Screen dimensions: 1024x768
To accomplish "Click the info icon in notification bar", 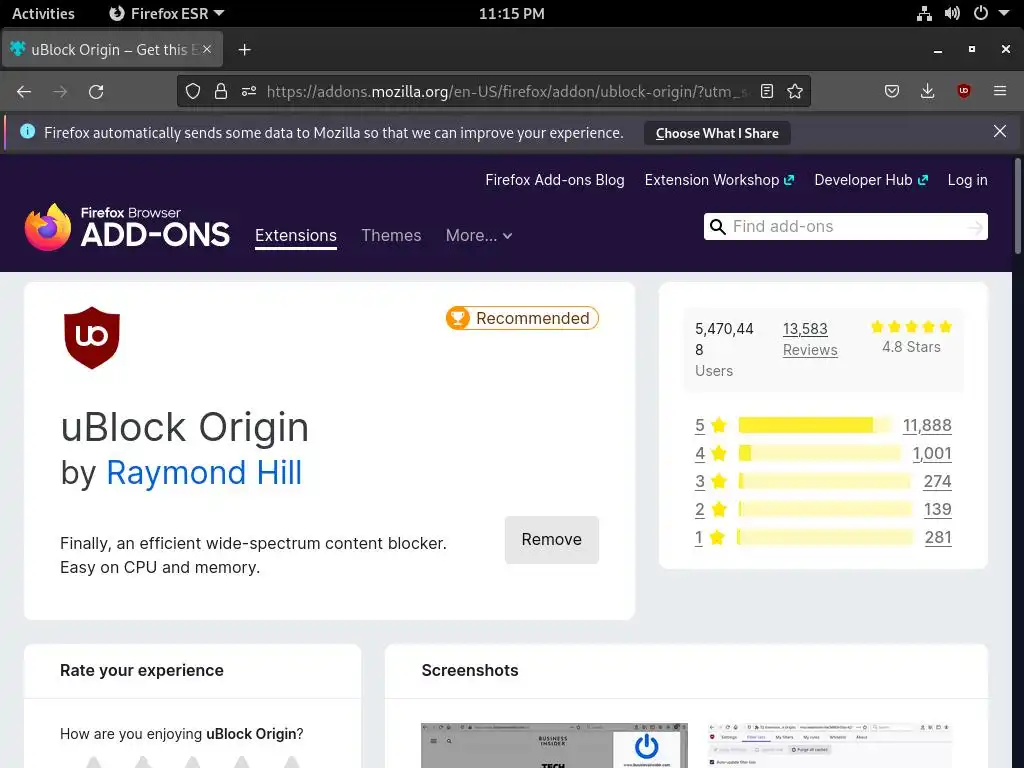I will pos(27,132).
